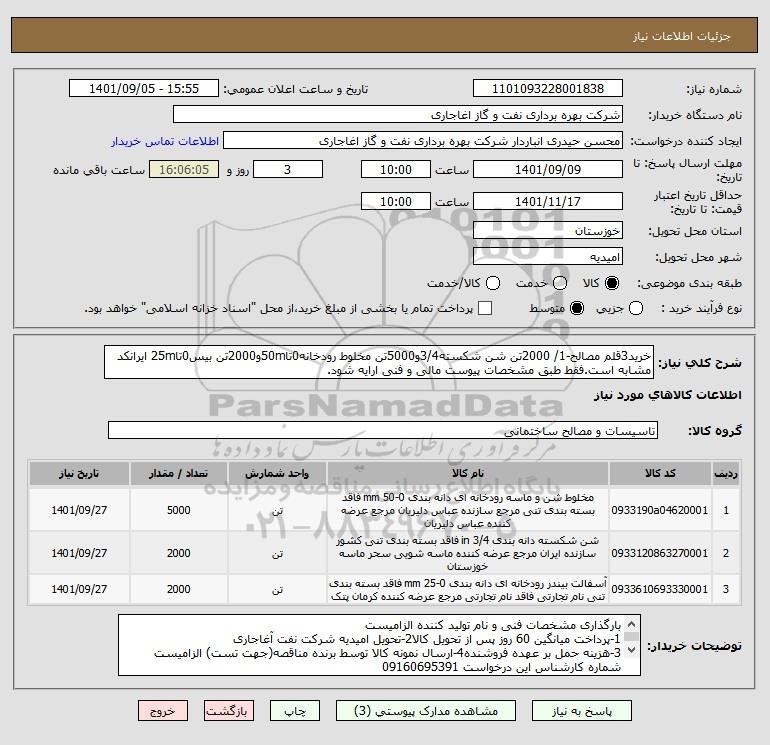Select item code 0933190a04620001

coord(660,510)
